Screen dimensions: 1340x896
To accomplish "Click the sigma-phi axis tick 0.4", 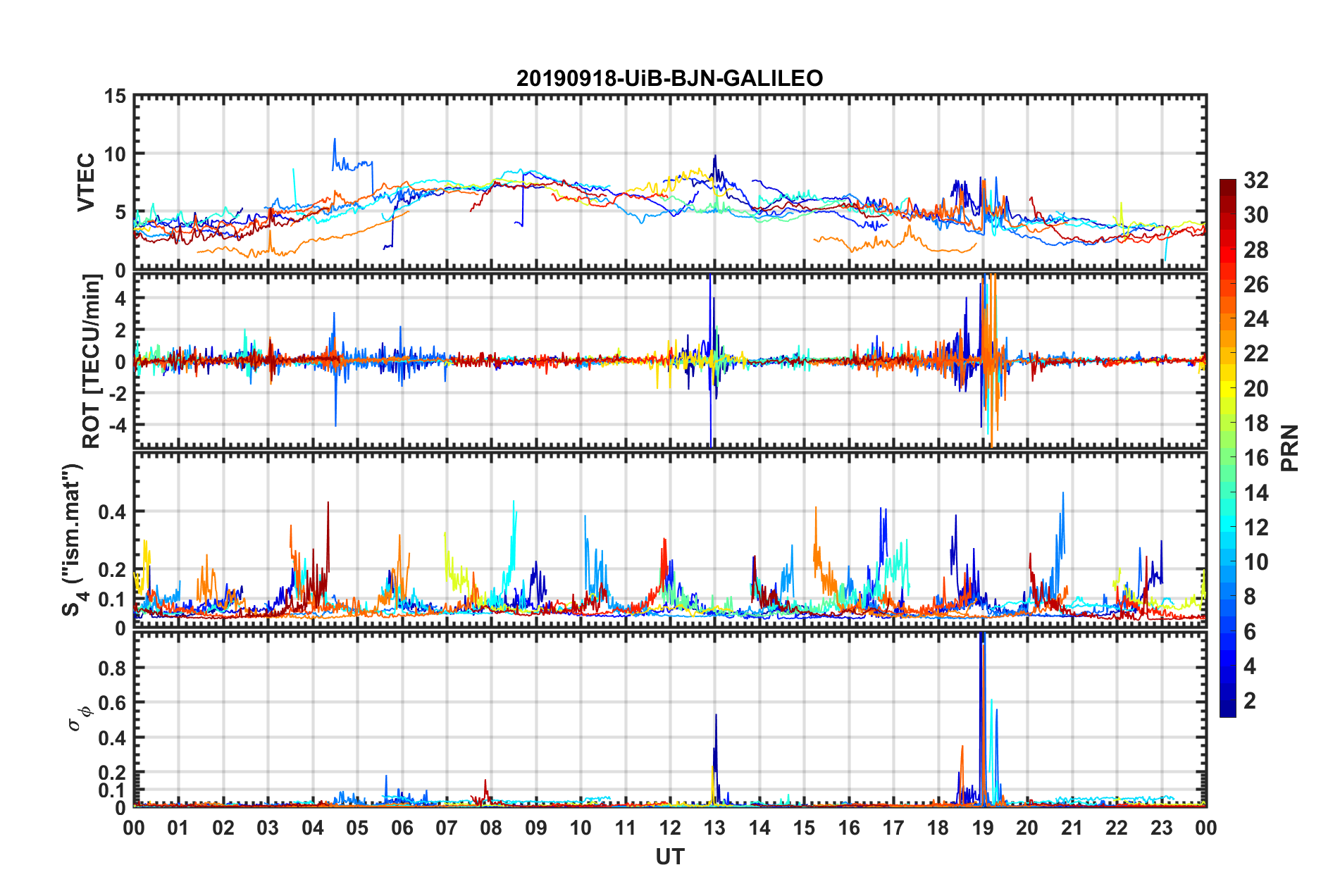I will (112, 738).
